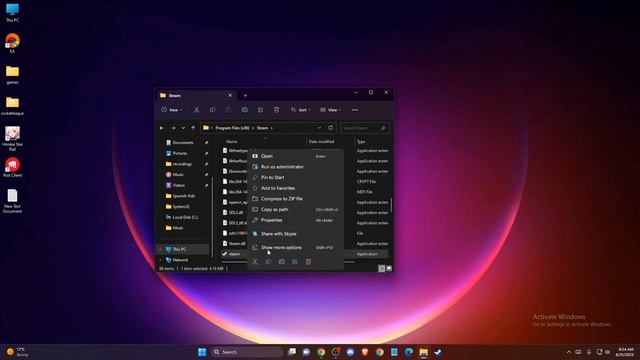Click Program Files (x86) in breadcrumb
640x360 pixels.
[232, 128]
